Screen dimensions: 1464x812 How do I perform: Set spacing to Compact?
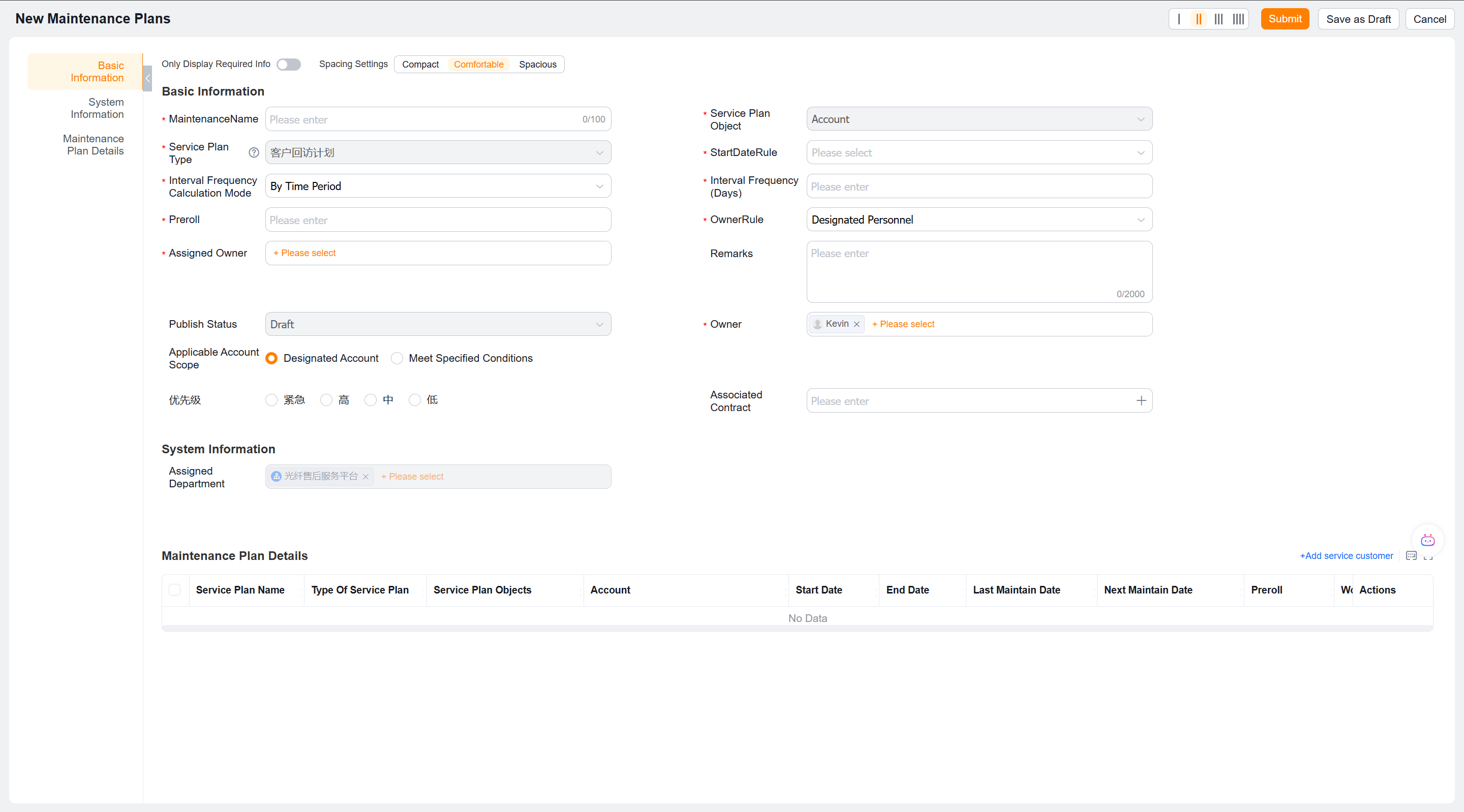(420, 64)
